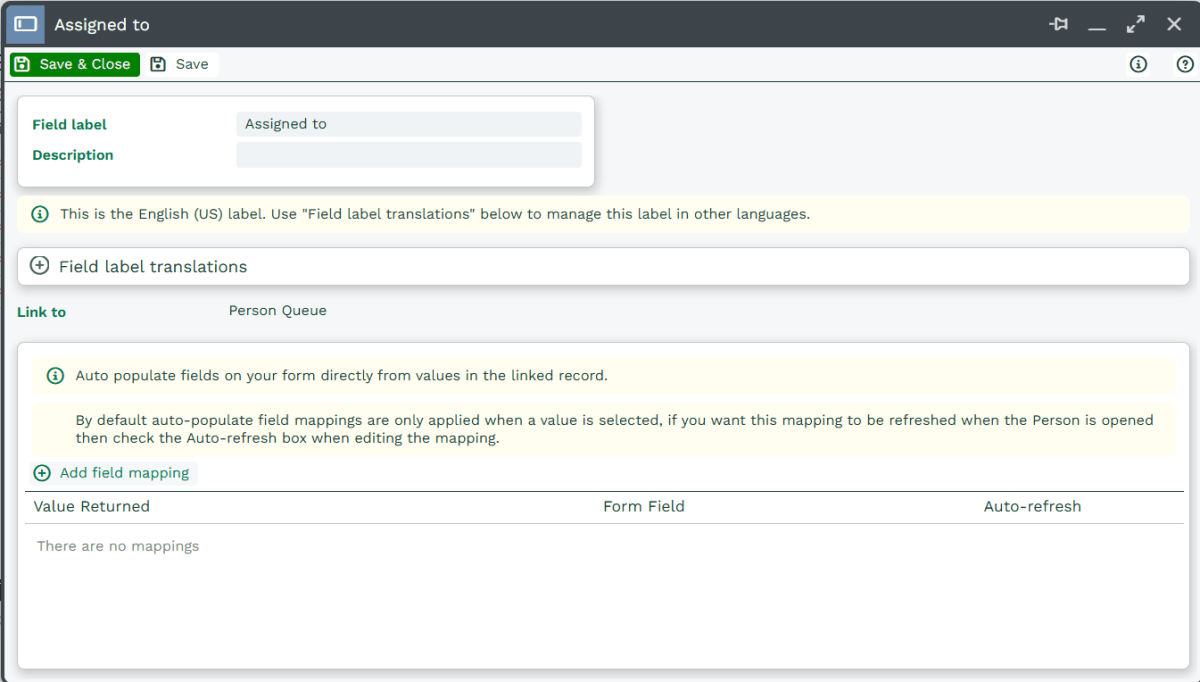Edit the Field label input containing Assigned to
Screen dimensions: 1200x682
point(408,124)
